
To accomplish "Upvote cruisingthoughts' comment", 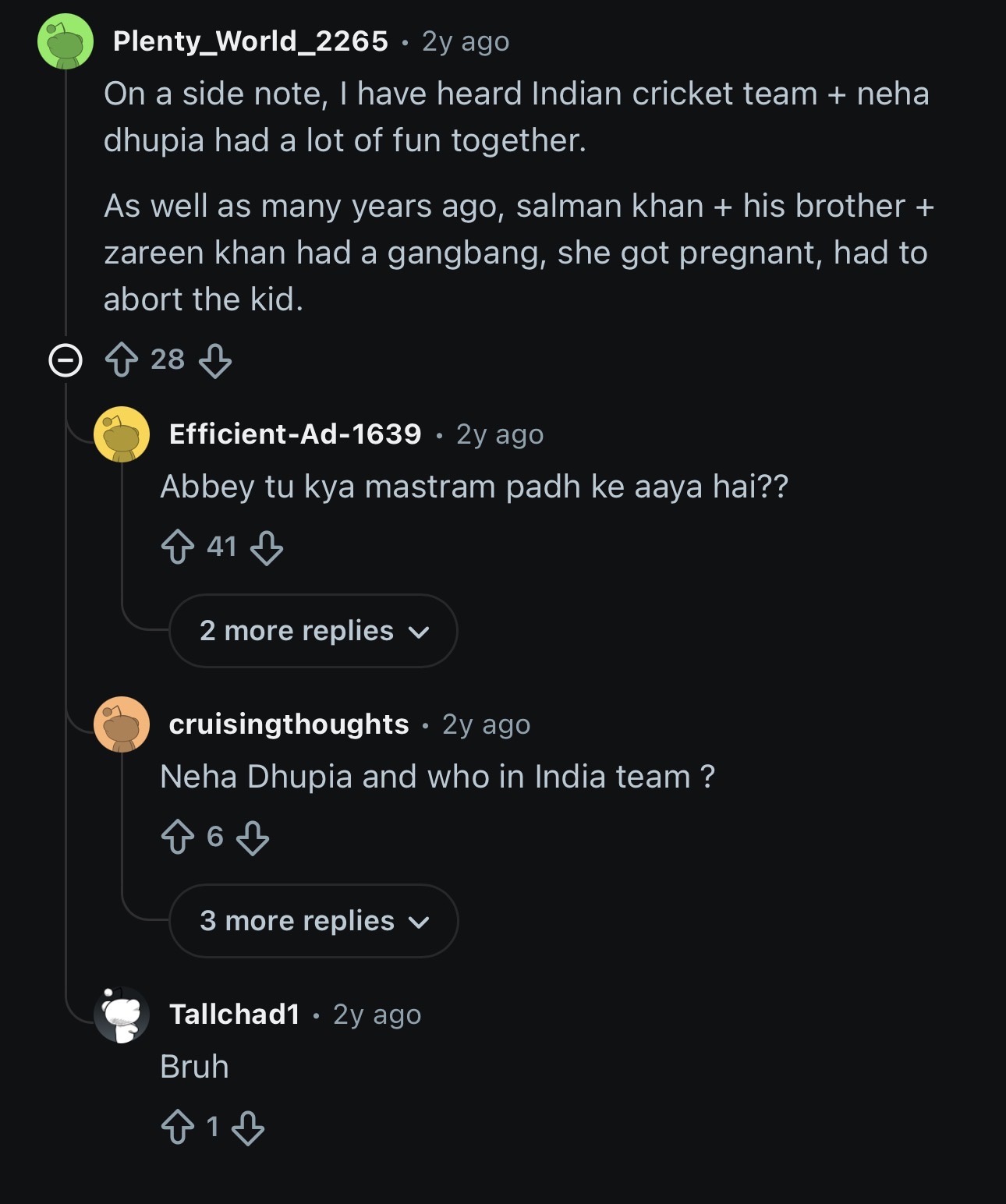I will (178, 837).
